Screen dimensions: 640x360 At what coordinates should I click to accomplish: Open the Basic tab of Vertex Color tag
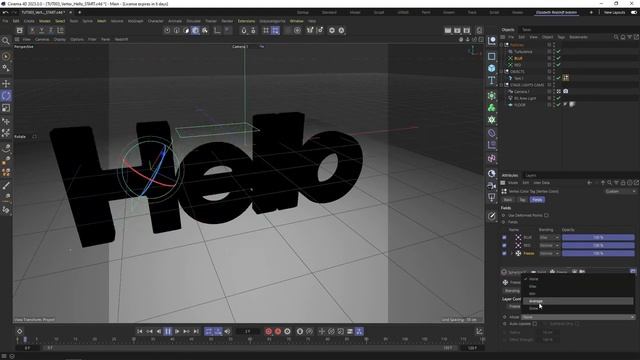tap(508, 200)
